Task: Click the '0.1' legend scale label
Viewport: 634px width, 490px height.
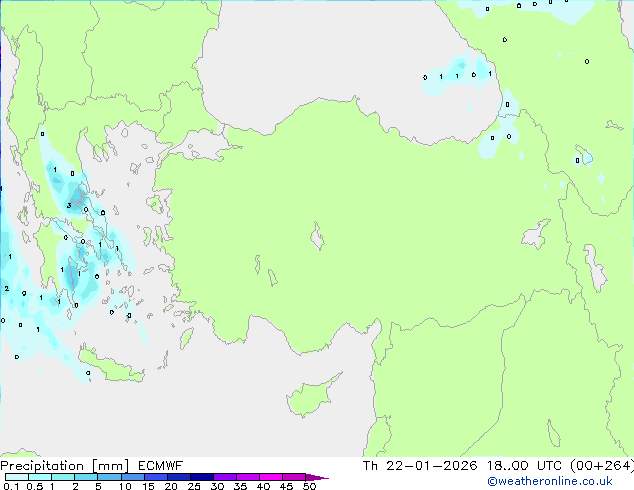Action: click(11, 486)
